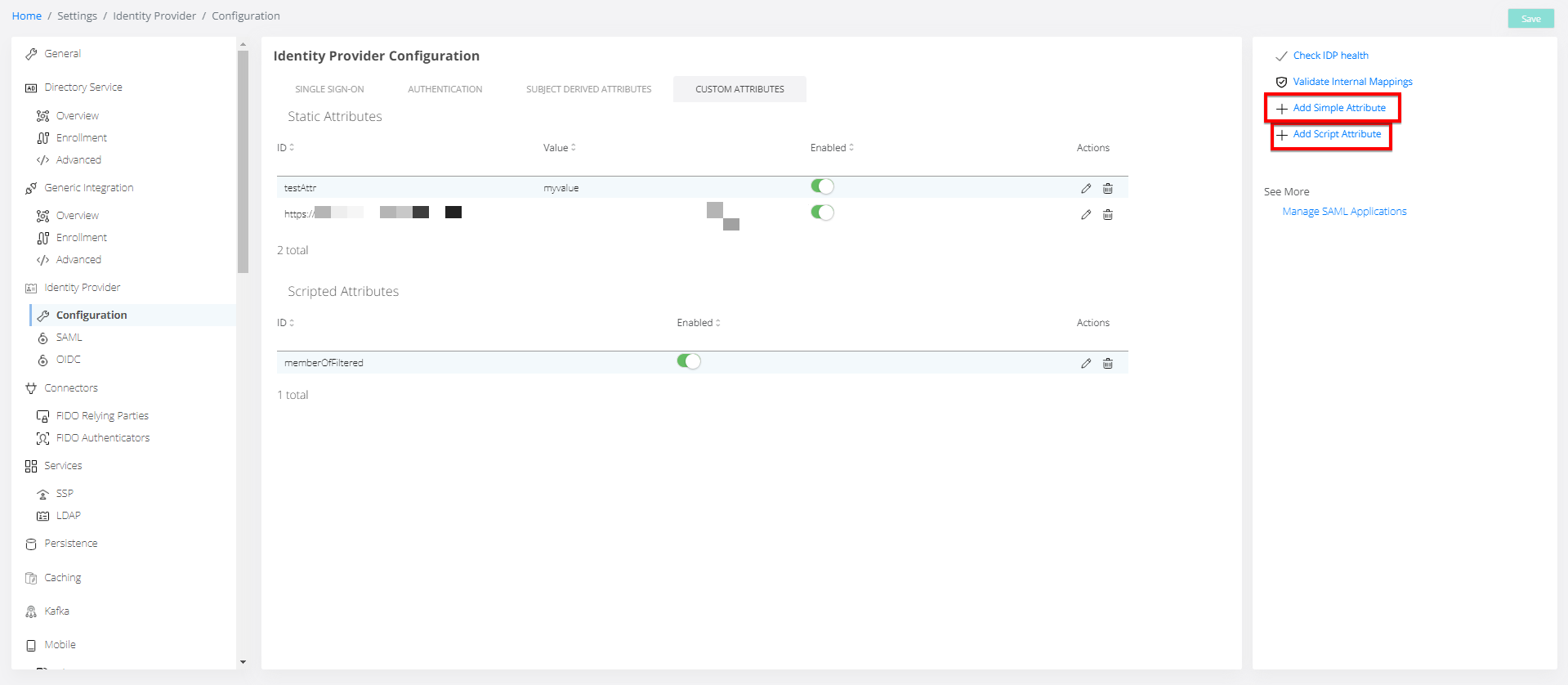Switch to the Single Sign-On tab
1568x685 pixels.
click(329, 89)
